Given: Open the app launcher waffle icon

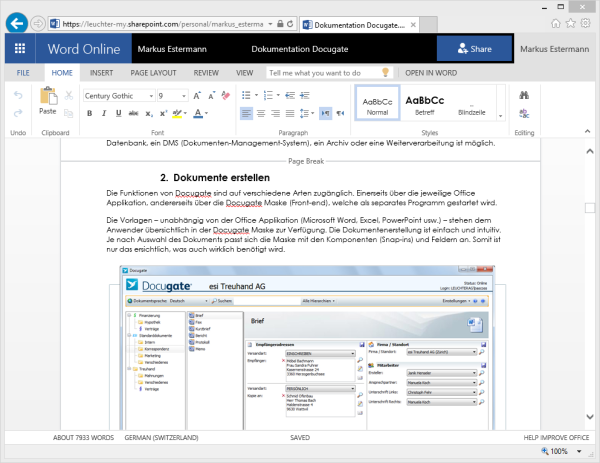Looking at the screenshot, I should tap(20, 49).
